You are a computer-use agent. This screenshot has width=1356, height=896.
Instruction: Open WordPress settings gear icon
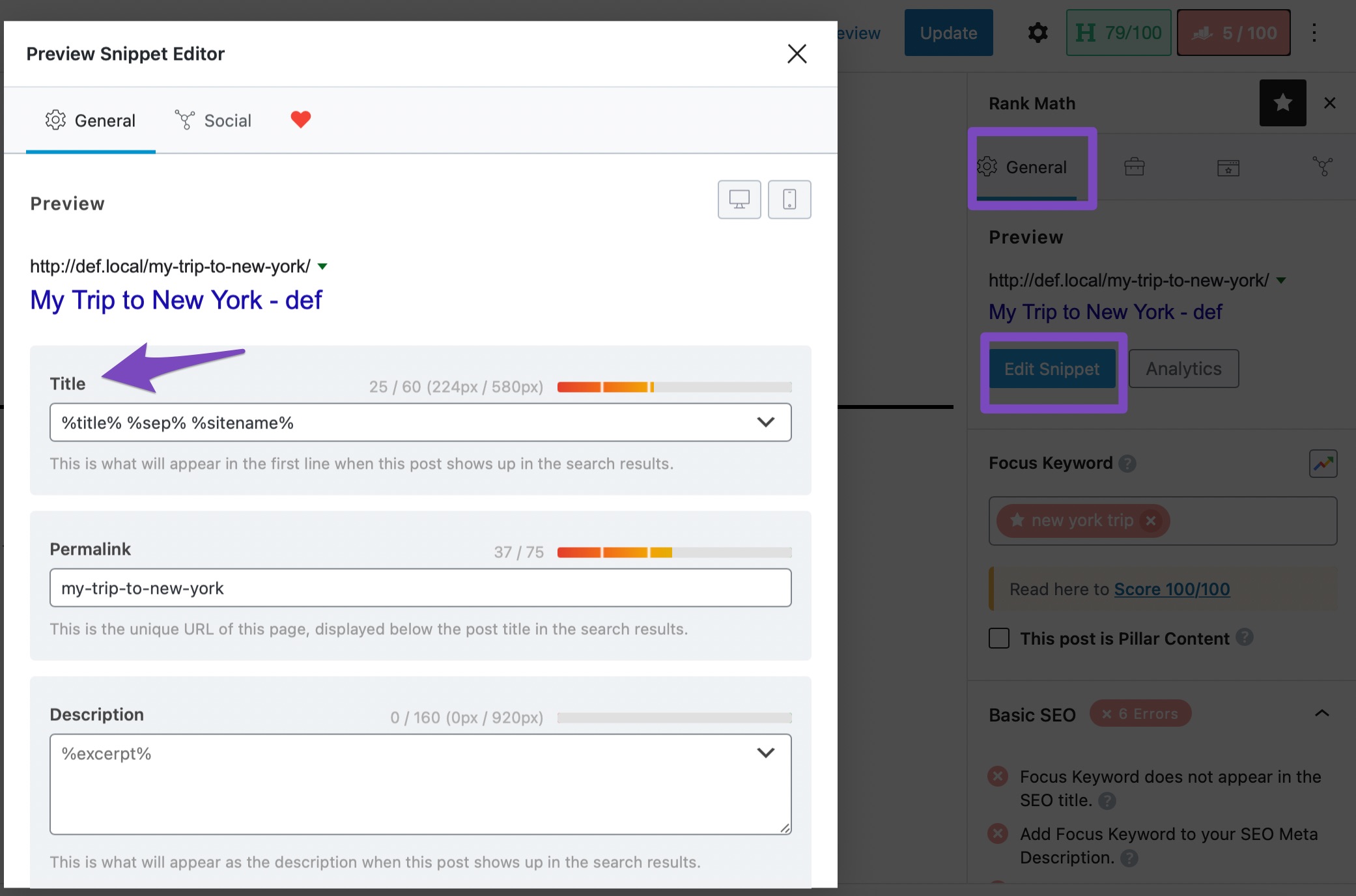click(1038, 33)
